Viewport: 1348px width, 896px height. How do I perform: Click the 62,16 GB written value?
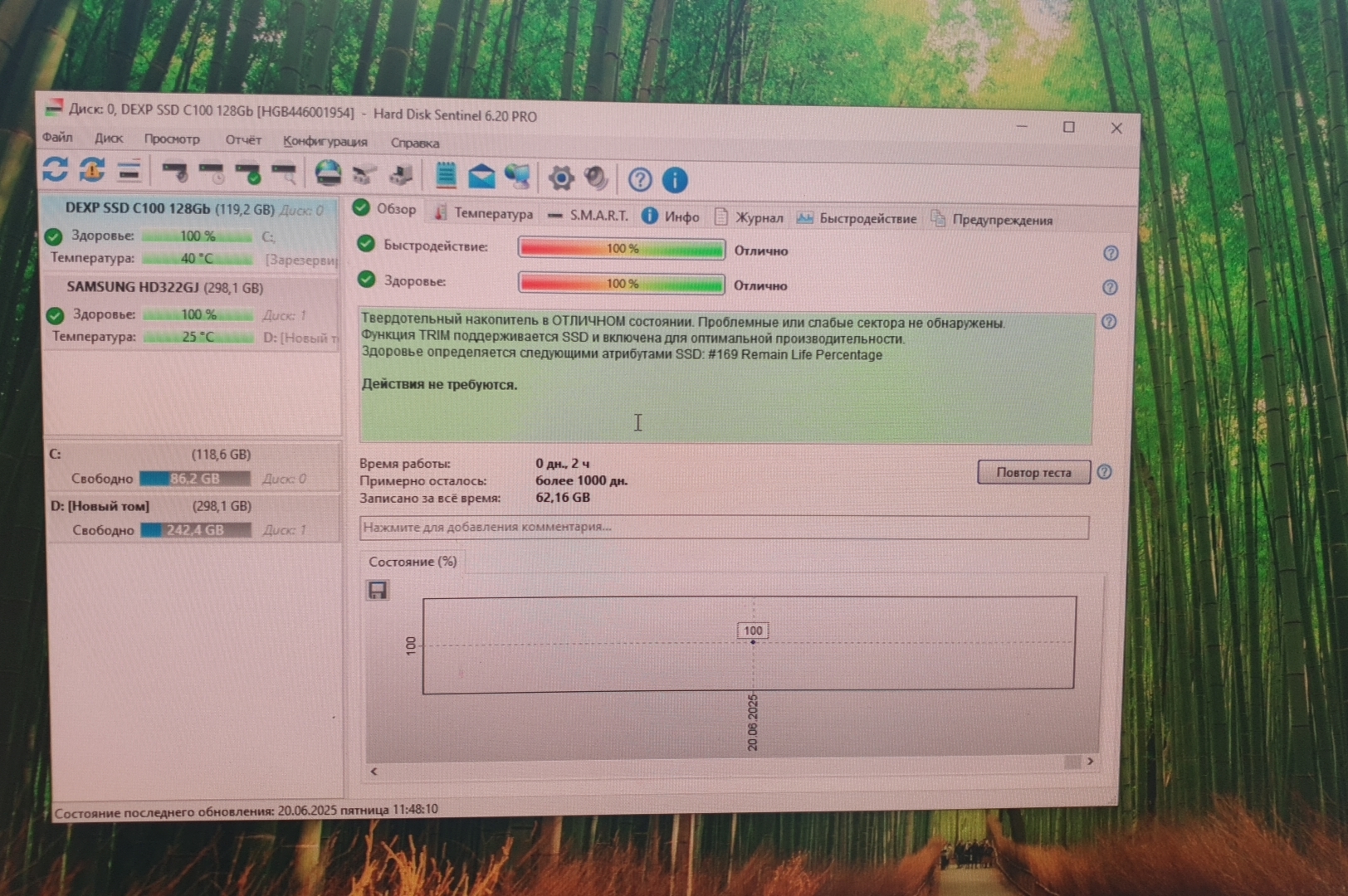click(563, 498)
